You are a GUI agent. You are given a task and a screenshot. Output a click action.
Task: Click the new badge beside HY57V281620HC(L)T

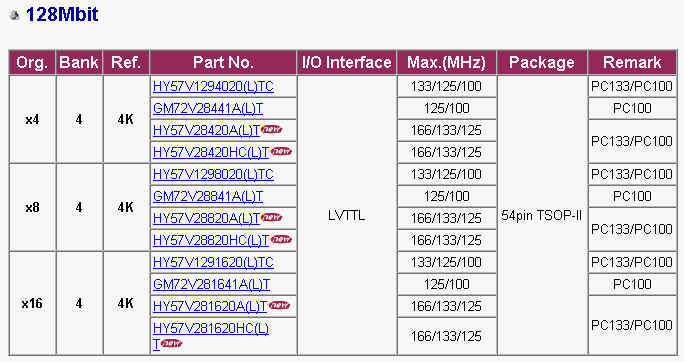pos(171,344)
